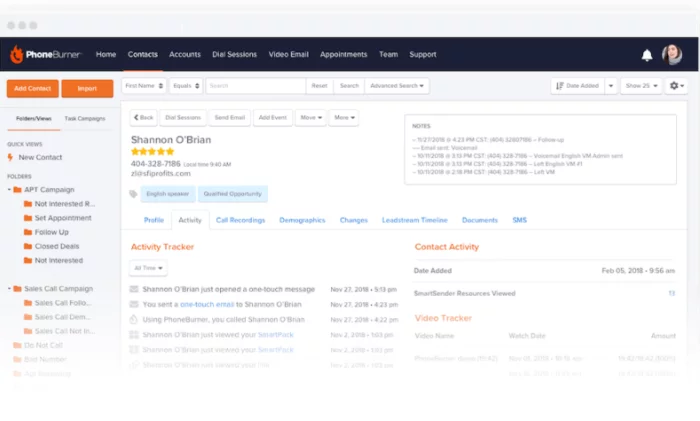Collapse the APT Campaign folder tree
This screenshot has width=700, height=421.
(9, 190)
